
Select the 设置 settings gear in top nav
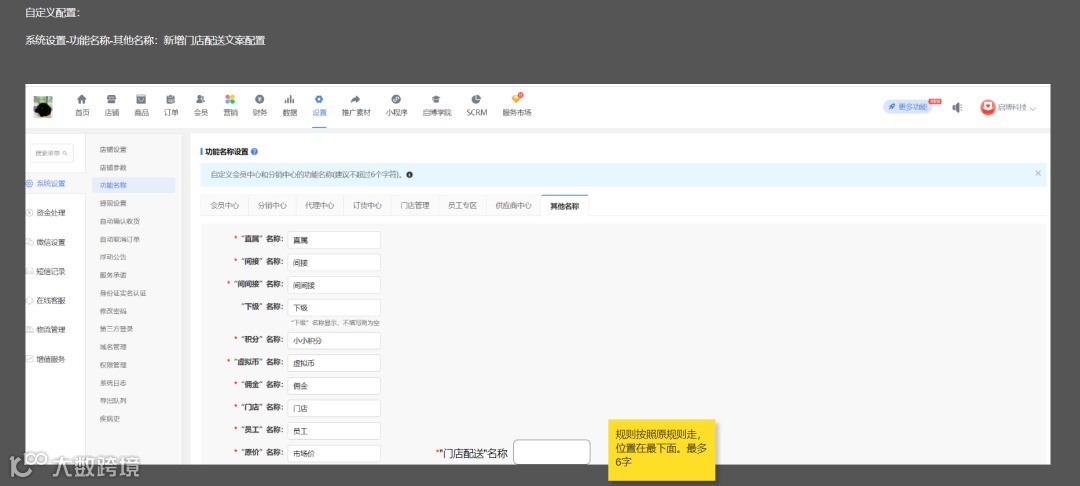[x=319, y=99]
